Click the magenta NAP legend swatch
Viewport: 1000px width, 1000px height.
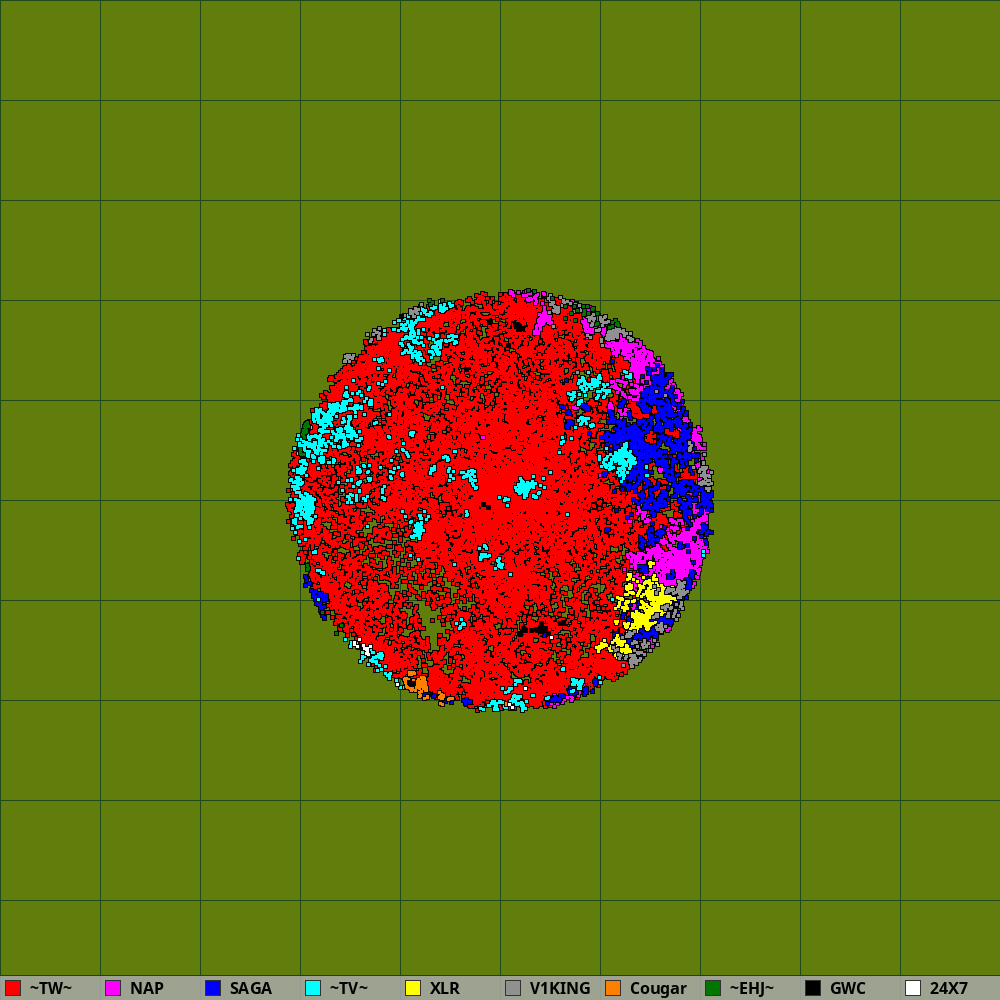(113, 988)
